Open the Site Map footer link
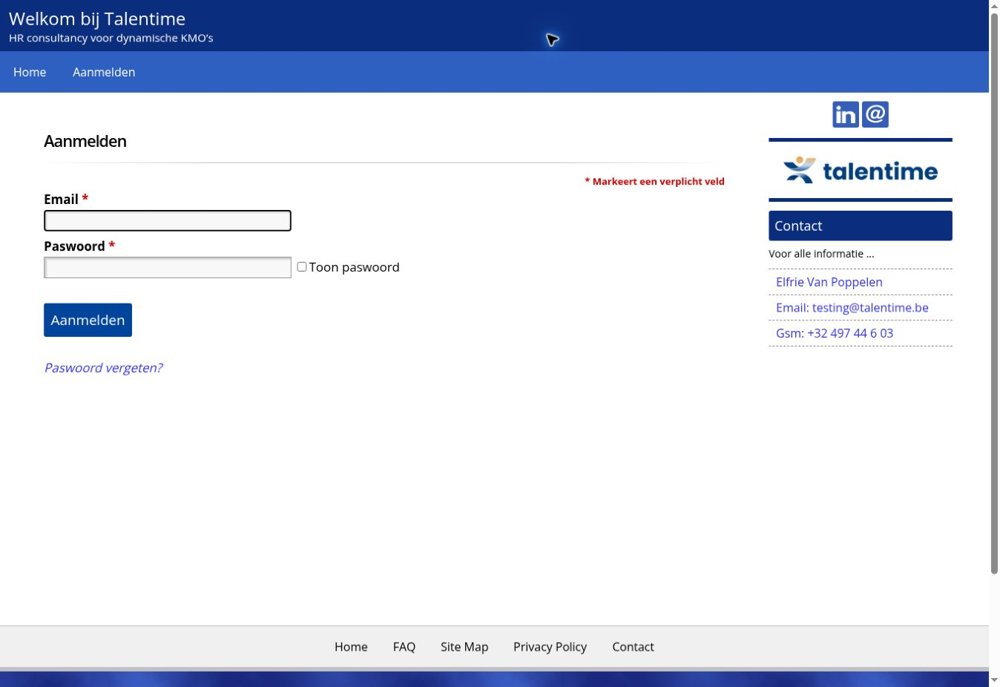1000x687 pixels. (464, 647)
